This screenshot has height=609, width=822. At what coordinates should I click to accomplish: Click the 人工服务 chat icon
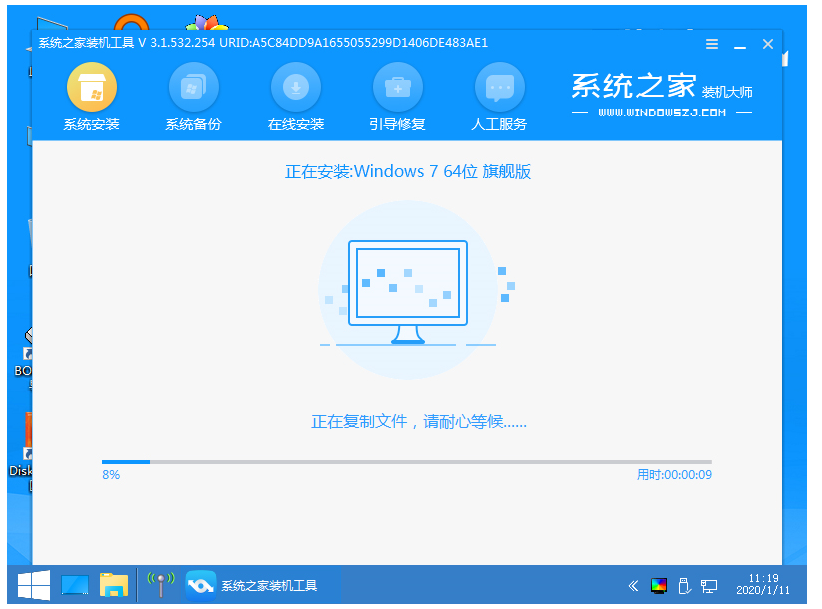pos(499,88)
